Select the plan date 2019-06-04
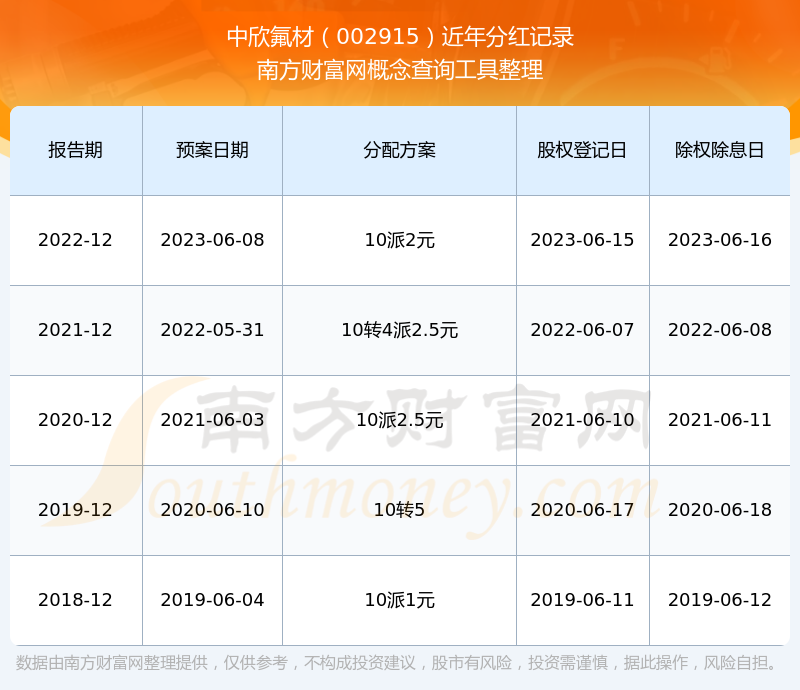 212,600
